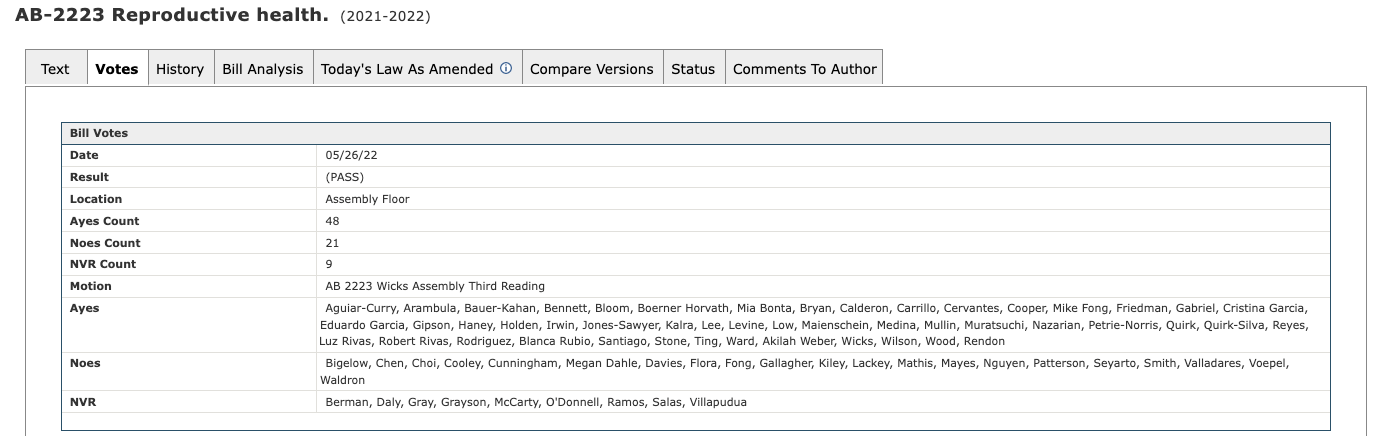Switch to the History tab
This screenshot has height=436, width=1391.
tap(180, 69)
